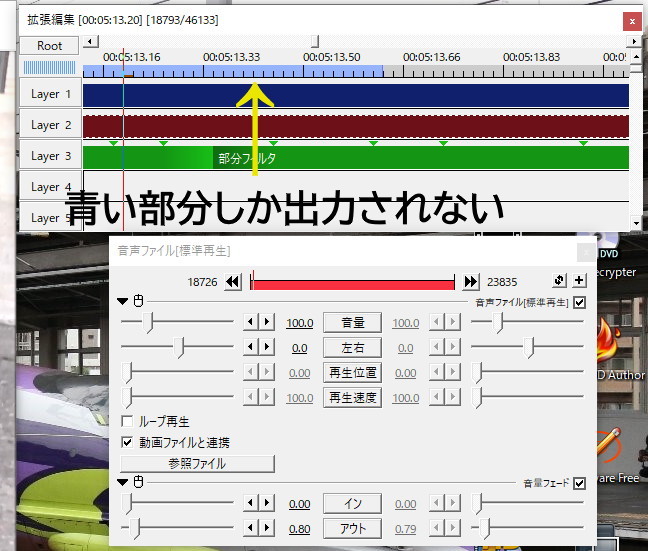
Task: Disable 音声ファイル[標準再生] filter checkbox
Action: tap(579, 302)
